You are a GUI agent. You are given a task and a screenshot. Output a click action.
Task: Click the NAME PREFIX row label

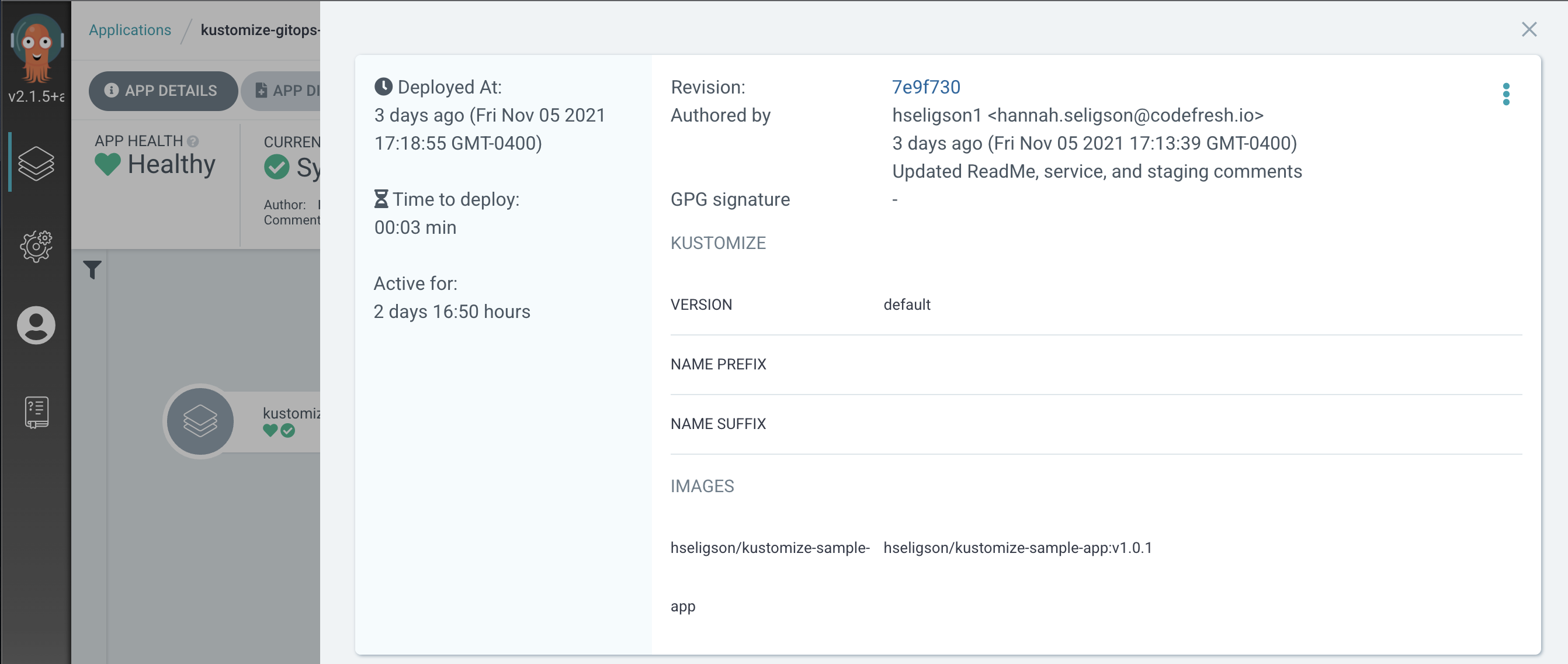718,364
